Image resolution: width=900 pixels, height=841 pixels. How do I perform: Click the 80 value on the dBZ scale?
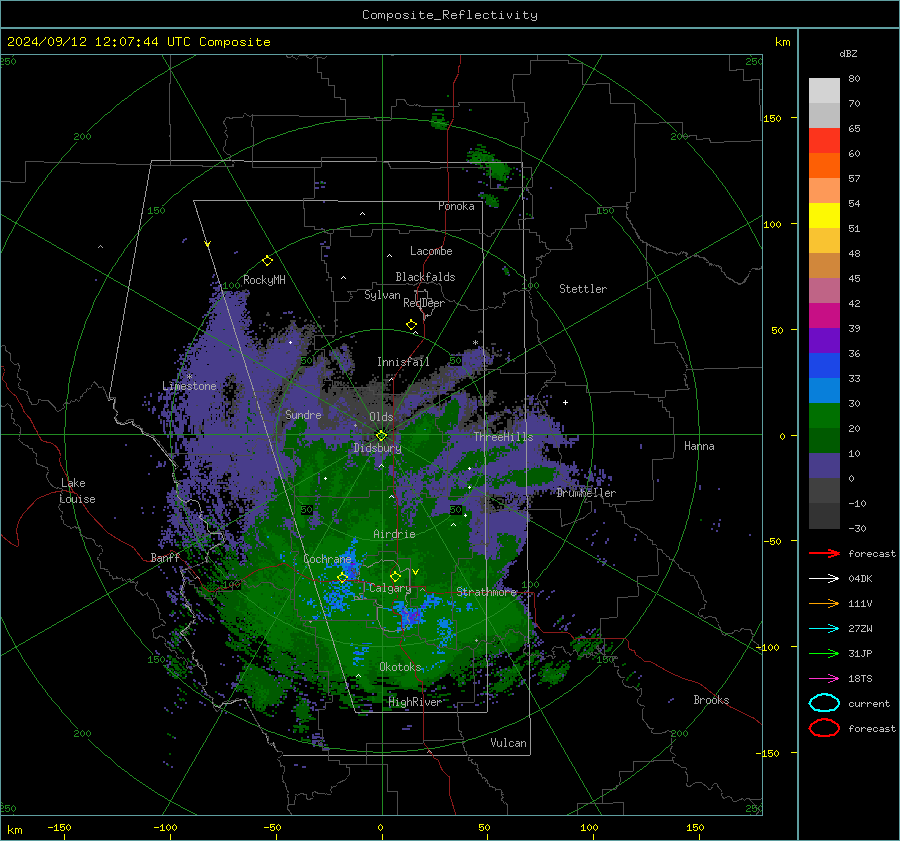854,79
